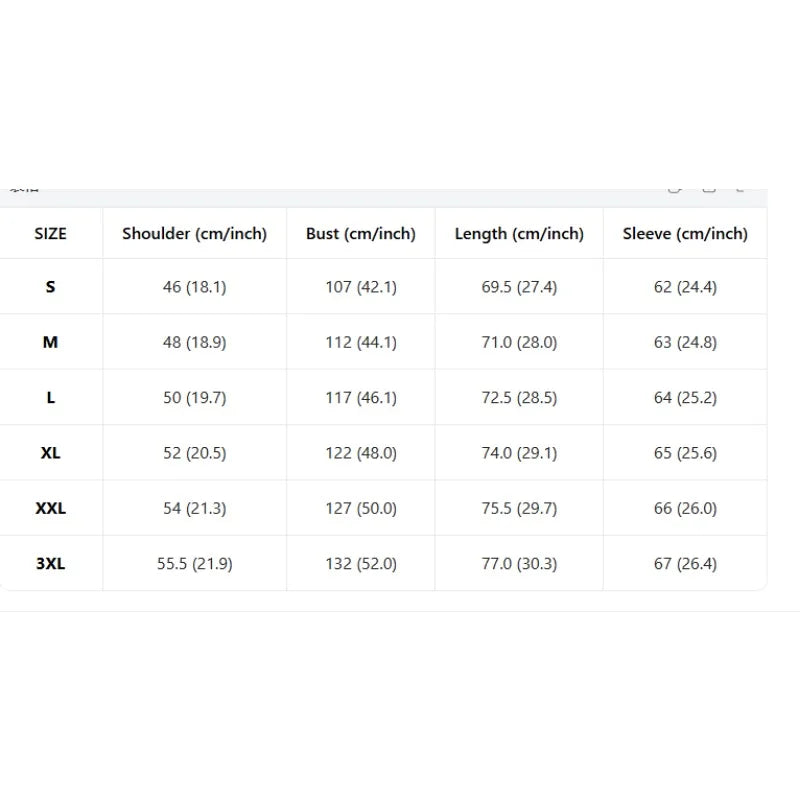Click the Bust (cm/inch) header cell
The image size is (800, 800).
point(361,233)
